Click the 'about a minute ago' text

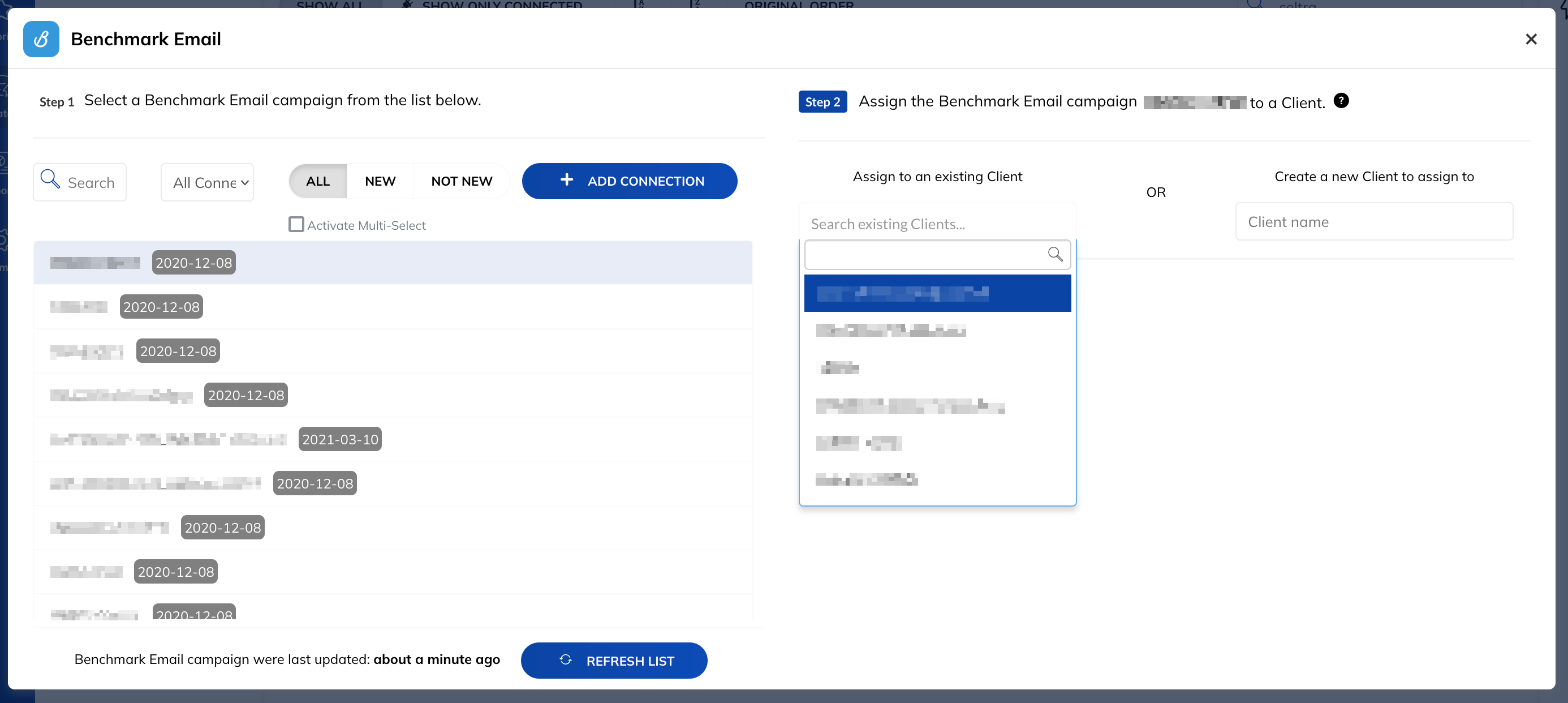(437, 660)
